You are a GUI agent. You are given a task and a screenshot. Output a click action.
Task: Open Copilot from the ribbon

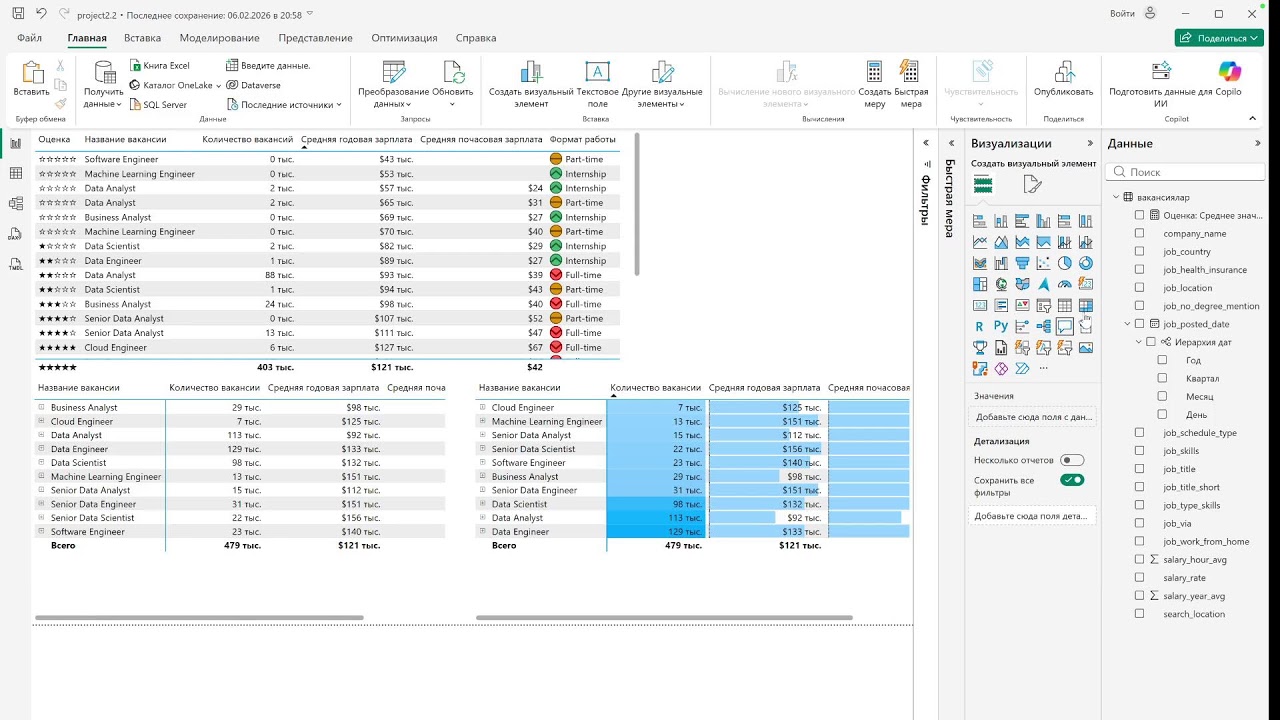point(1229,72)
